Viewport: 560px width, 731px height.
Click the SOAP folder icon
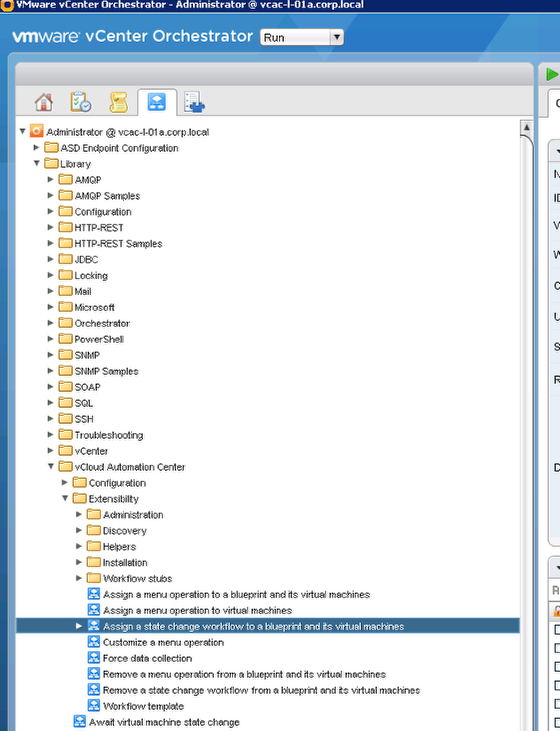(x=65, y=386)
